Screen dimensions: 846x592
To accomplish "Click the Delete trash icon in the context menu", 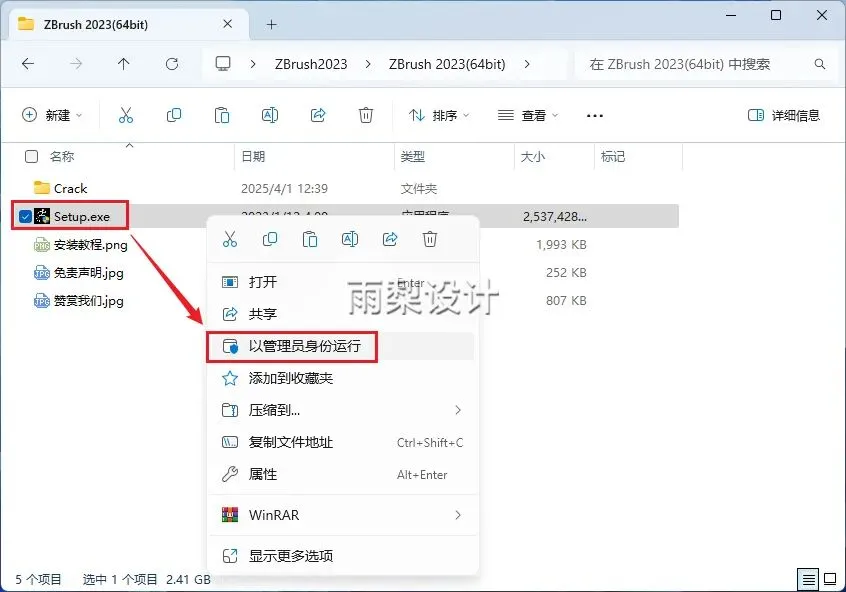I will point(429,239).
